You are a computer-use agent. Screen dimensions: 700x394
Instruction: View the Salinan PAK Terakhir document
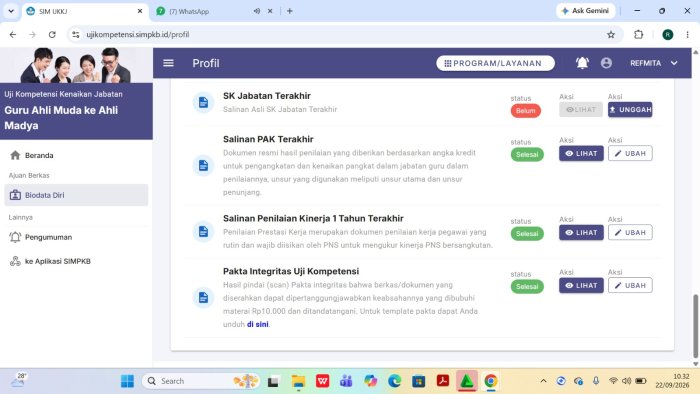[581, 153]
